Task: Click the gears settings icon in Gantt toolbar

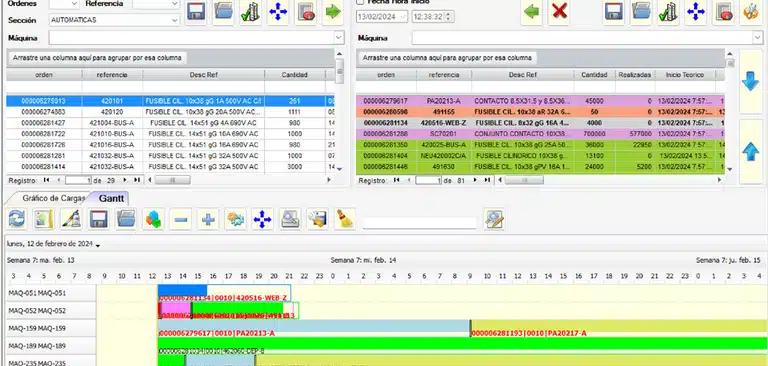Action: tap(235, 219)
